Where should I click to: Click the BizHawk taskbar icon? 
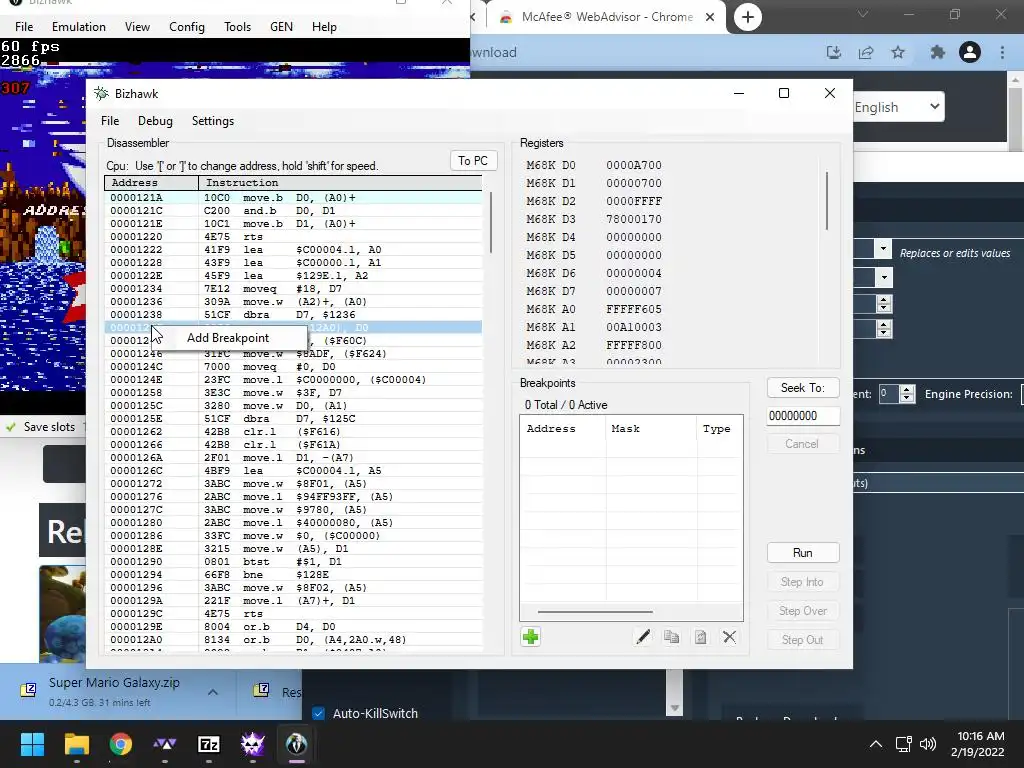pyautogui.click(x=296, y=744)
